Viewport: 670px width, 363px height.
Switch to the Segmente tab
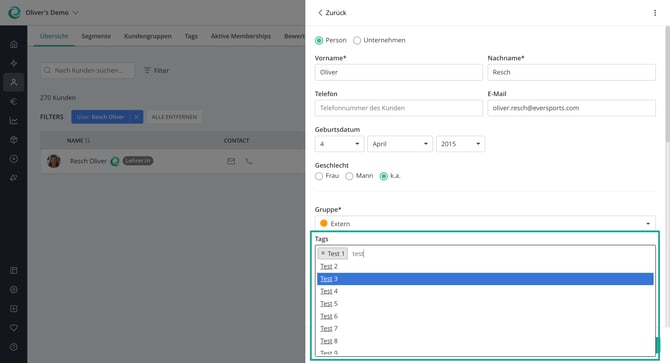96,36
